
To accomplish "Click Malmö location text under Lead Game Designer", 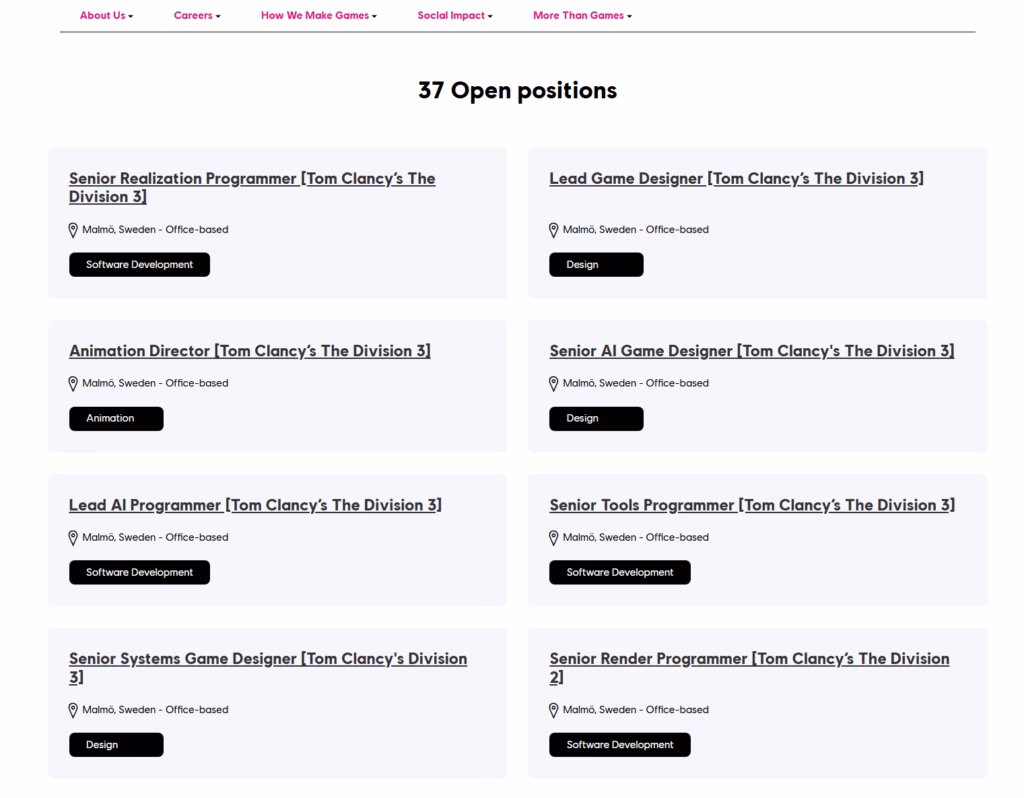I will click(635, 229).
